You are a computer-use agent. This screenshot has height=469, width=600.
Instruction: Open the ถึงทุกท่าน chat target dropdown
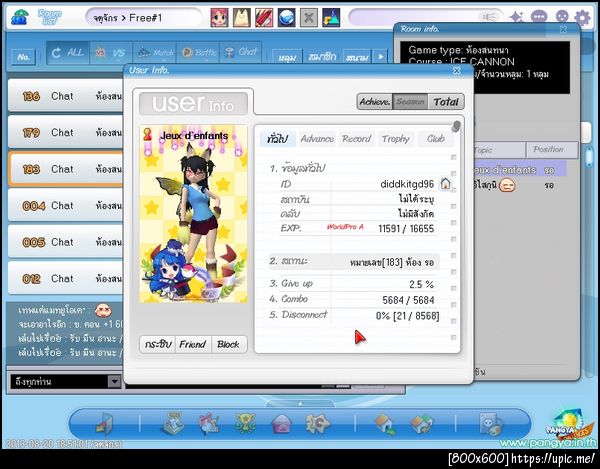coord(65,381)
